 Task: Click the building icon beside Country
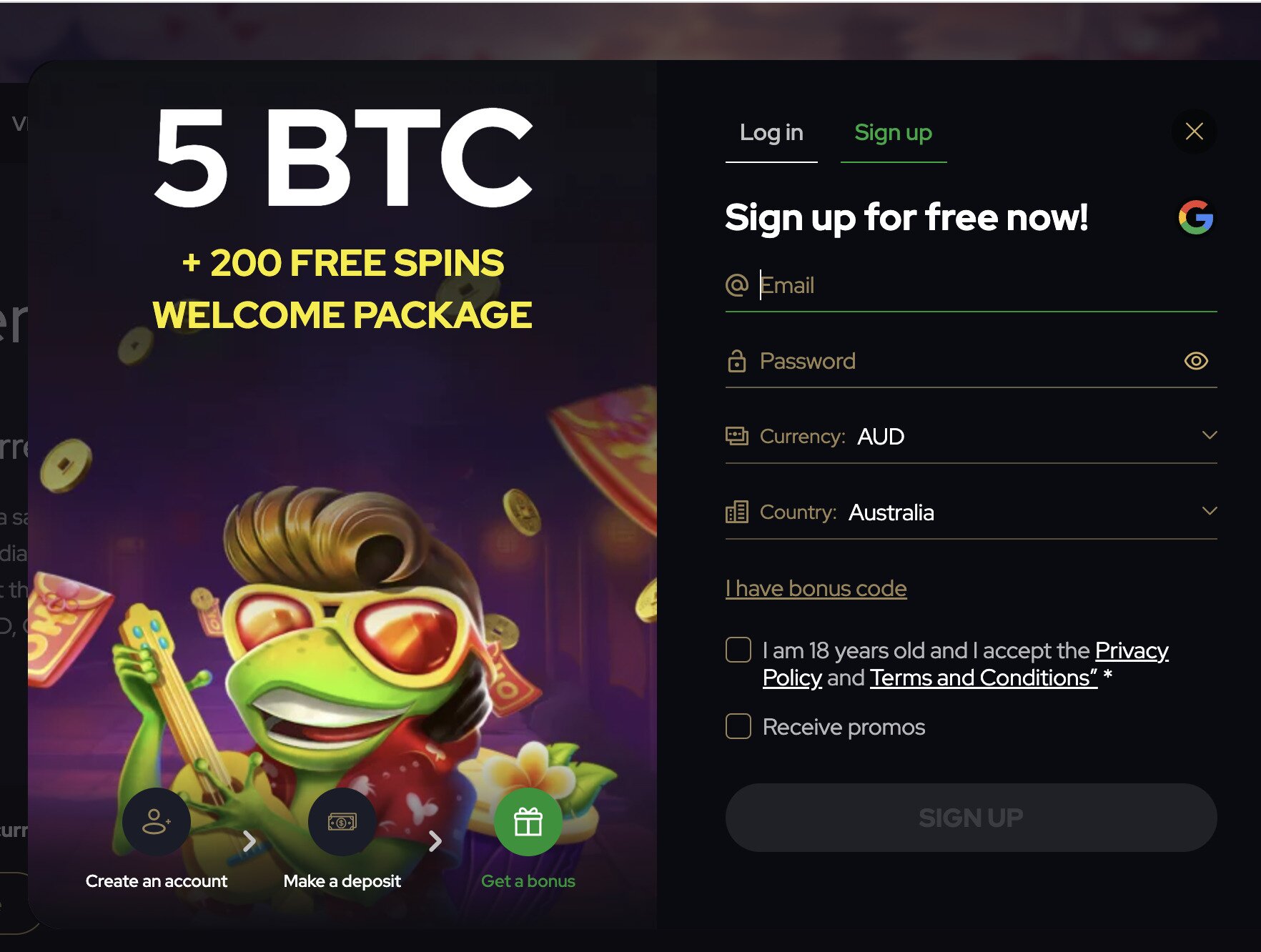(736, 512)
